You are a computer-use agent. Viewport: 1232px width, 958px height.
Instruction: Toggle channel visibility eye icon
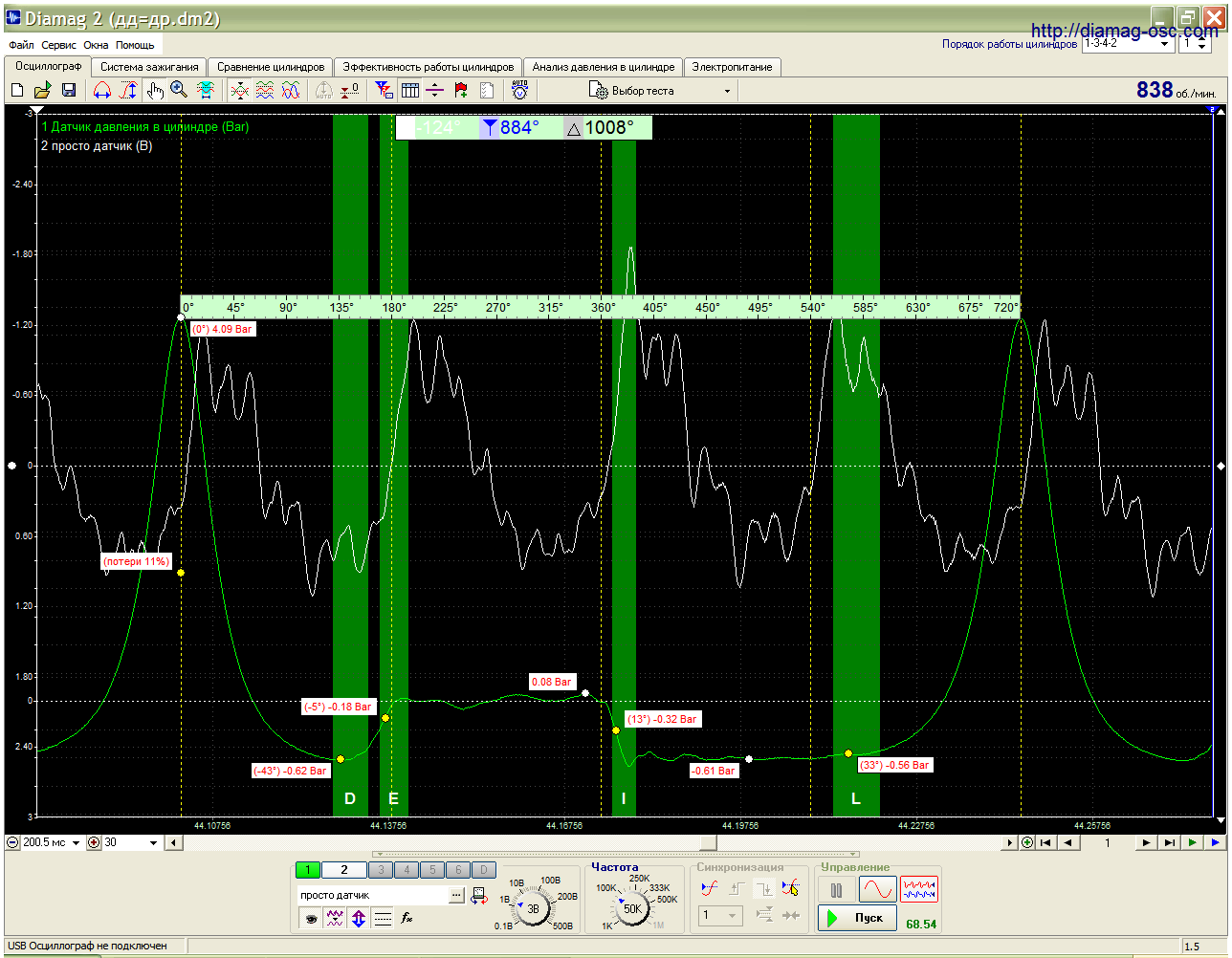[x=311, y=918]
